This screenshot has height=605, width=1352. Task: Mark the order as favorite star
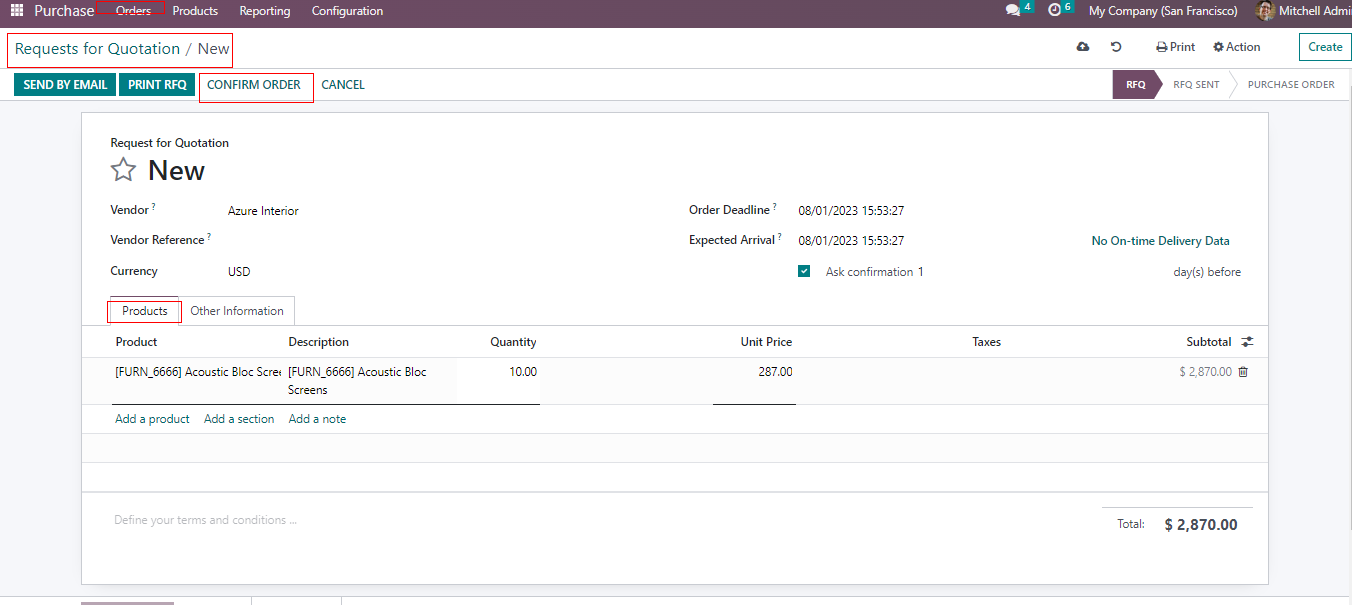tap(123, 170)
